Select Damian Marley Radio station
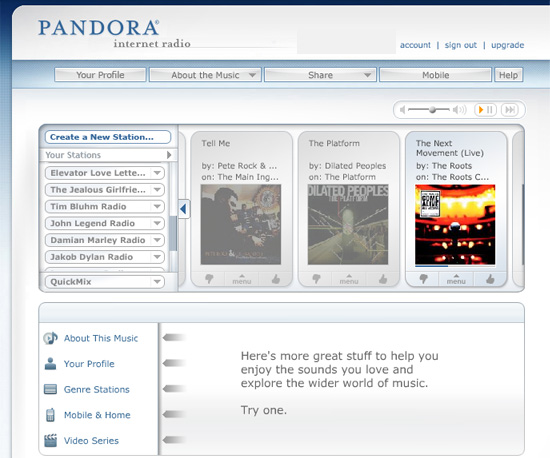The height and width of the screenshot is (458, 550). [99, 240]
